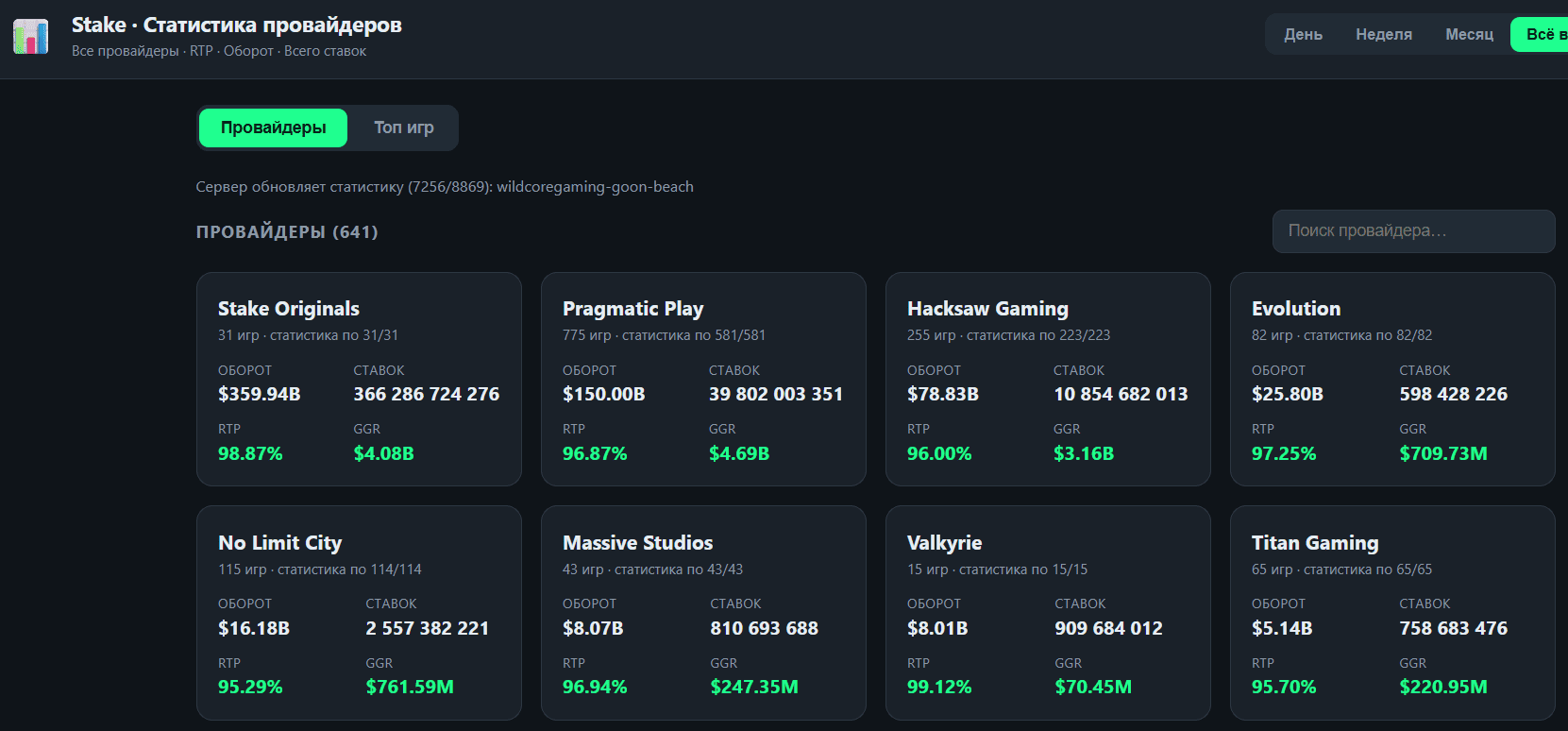This screenshot has width=1568, height=731.
Task: Click Stake Originals GGR $4.08B
Action: [x=383, y=453]
